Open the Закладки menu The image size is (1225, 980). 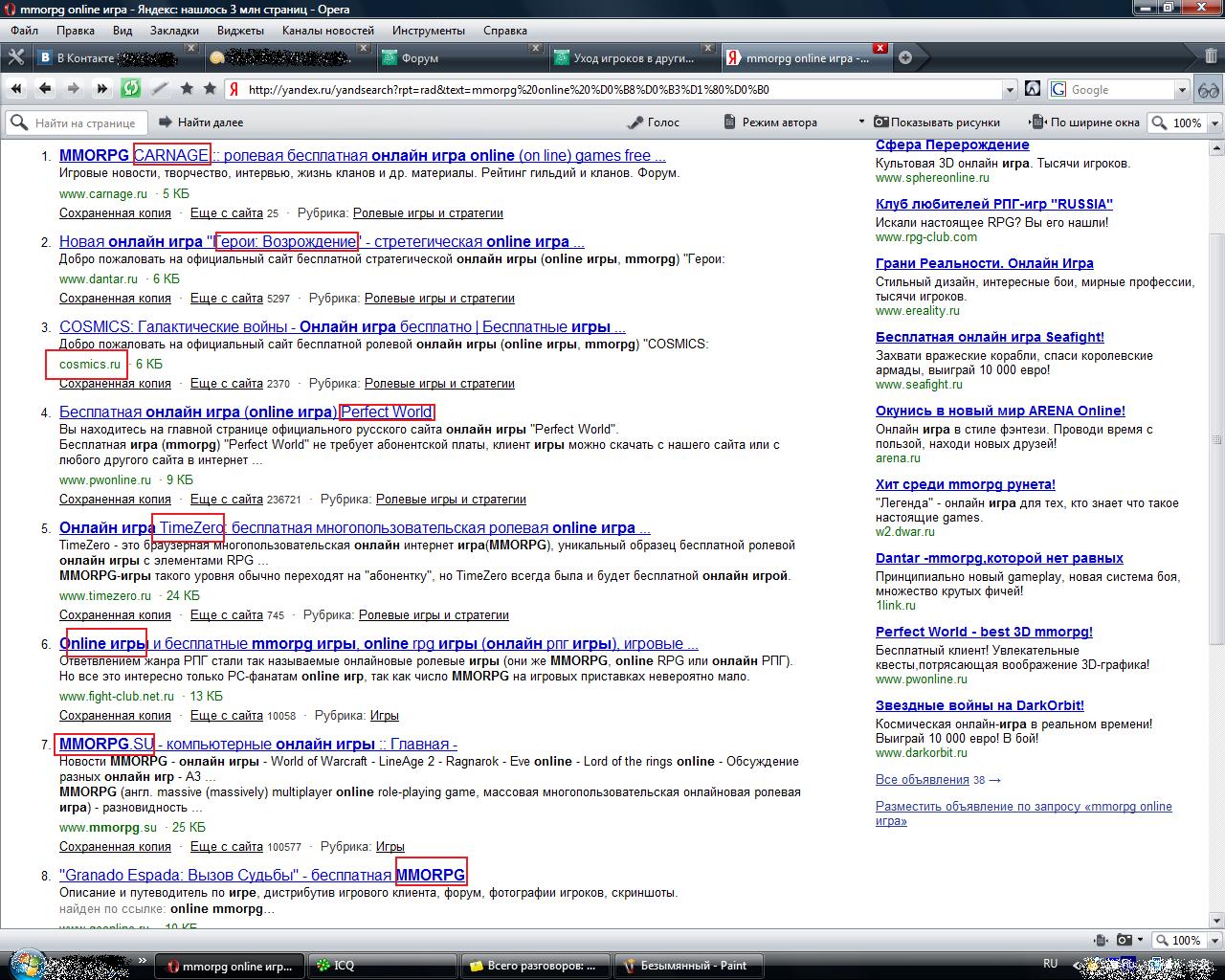174,30
